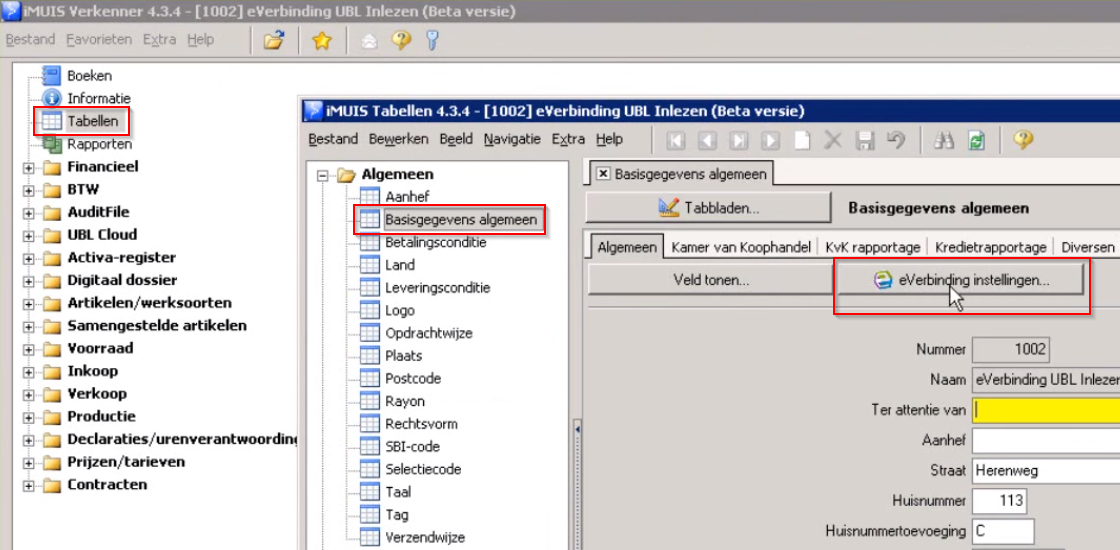Image resolution: width=1120 pixels, height=550 pixels.
Task: Click the delete X icon in Tabellen toolbar
Action: pos(833,140)
